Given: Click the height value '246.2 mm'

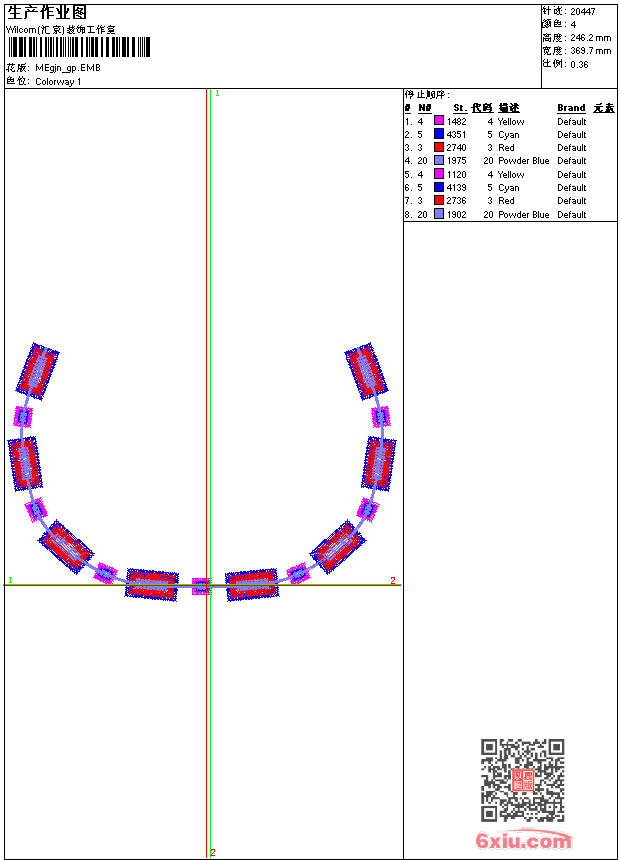Looking at the screenshot, I should 590,38.
